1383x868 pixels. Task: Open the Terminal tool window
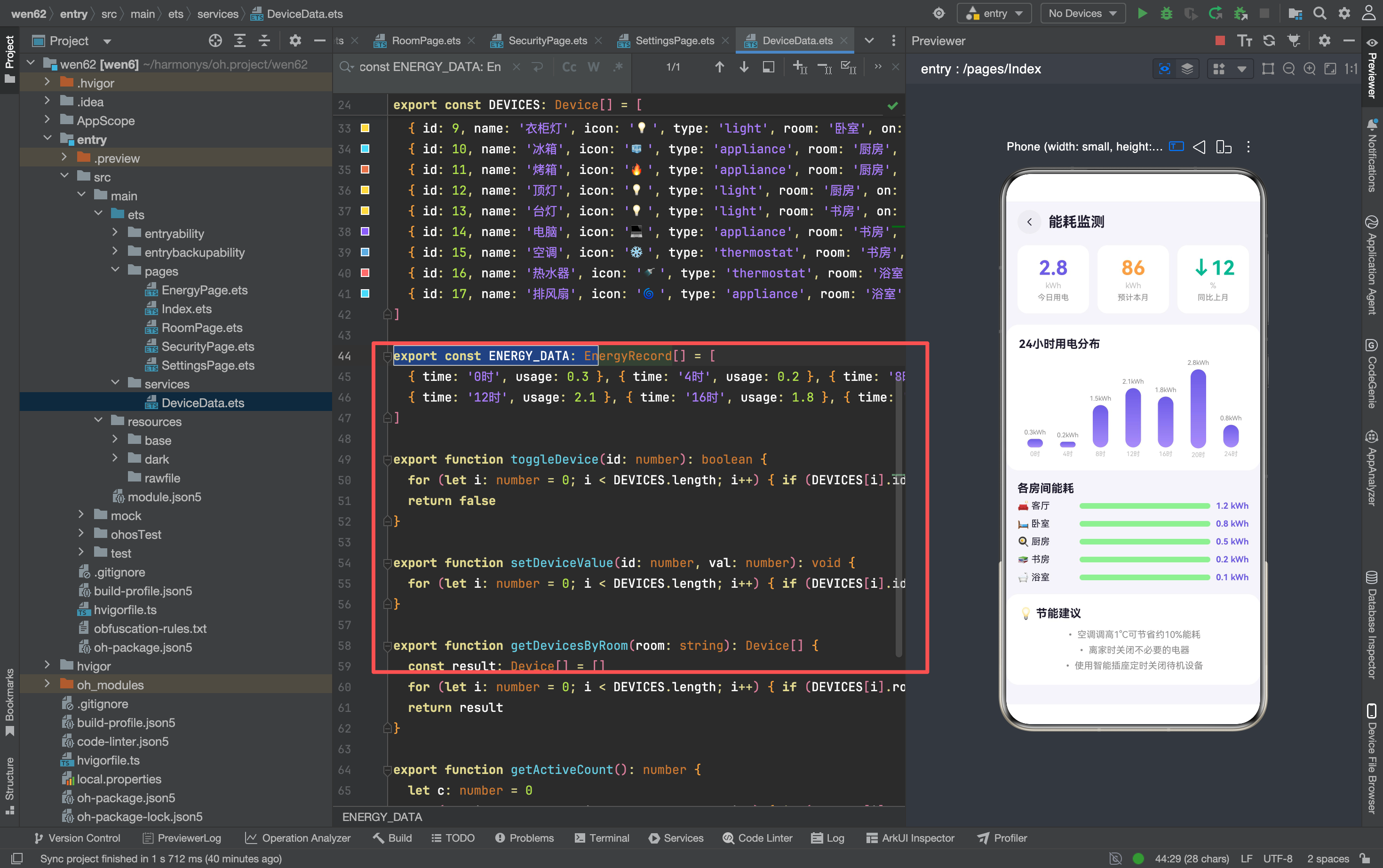pos(602,837)
